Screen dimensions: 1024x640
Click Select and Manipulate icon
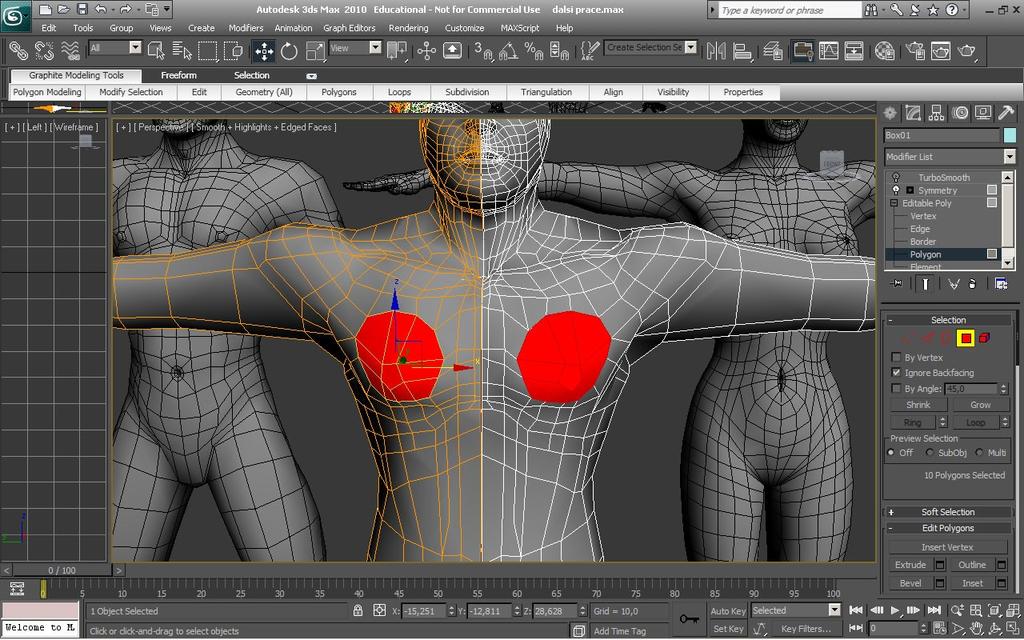426,51
